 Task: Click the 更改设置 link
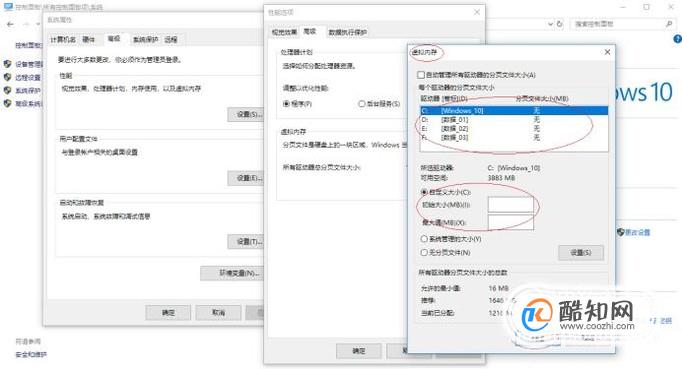[638, 232]
